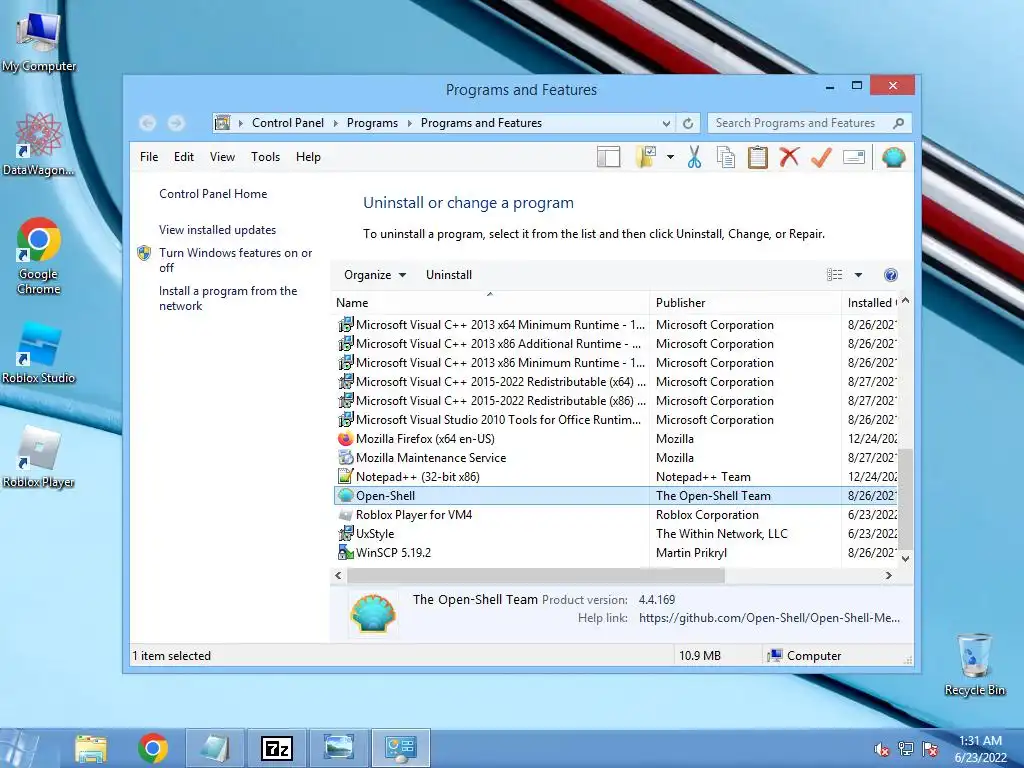Click the red X Delete toolbar icon
This screenshot has height=768, width=1024.
coord(790,157)
